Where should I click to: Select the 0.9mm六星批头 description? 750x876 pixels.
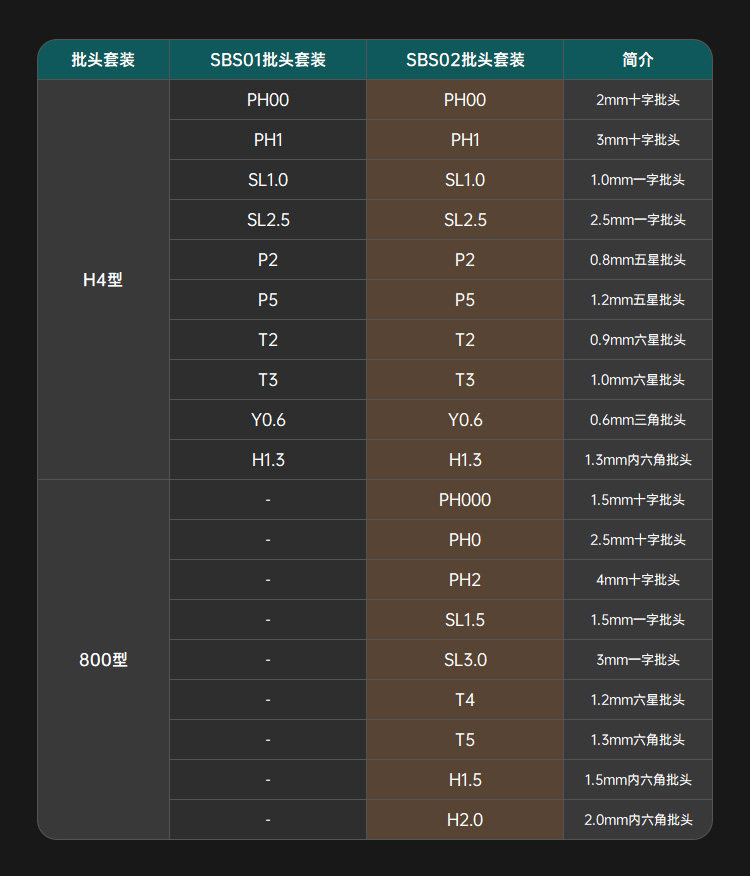click(x=638, y=340)
